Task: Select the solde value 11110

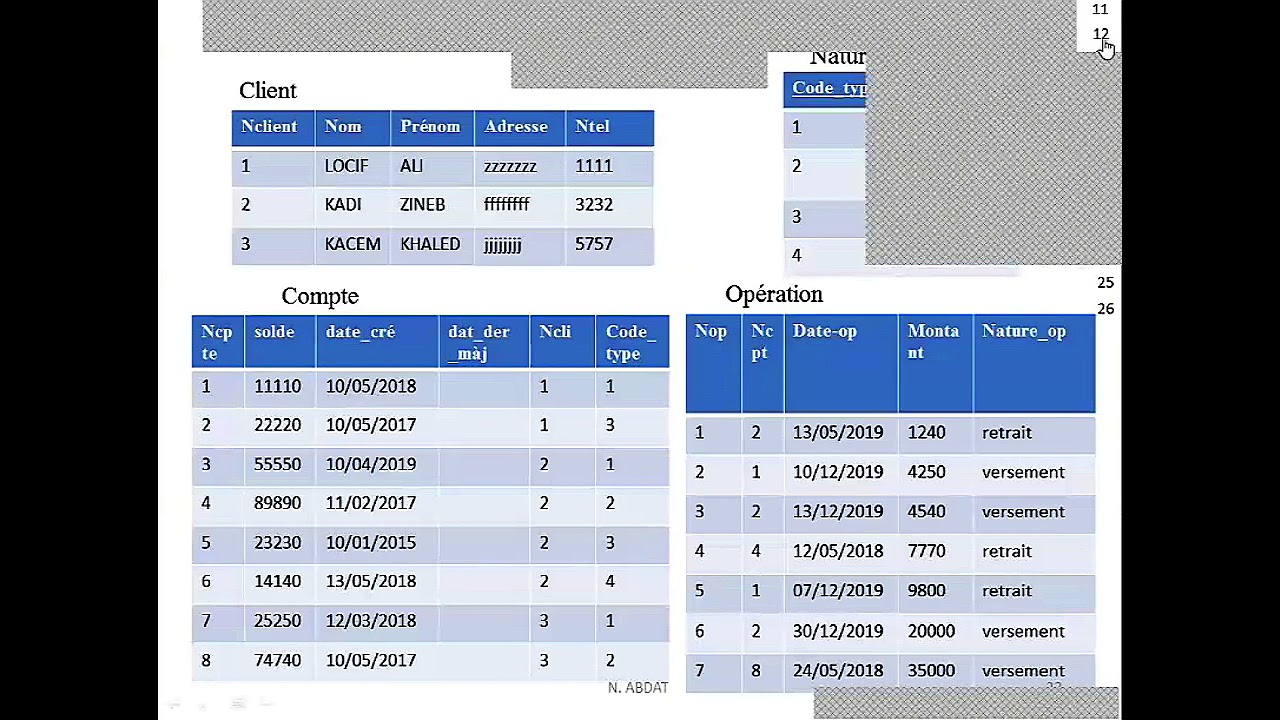Action: point(277,386)
